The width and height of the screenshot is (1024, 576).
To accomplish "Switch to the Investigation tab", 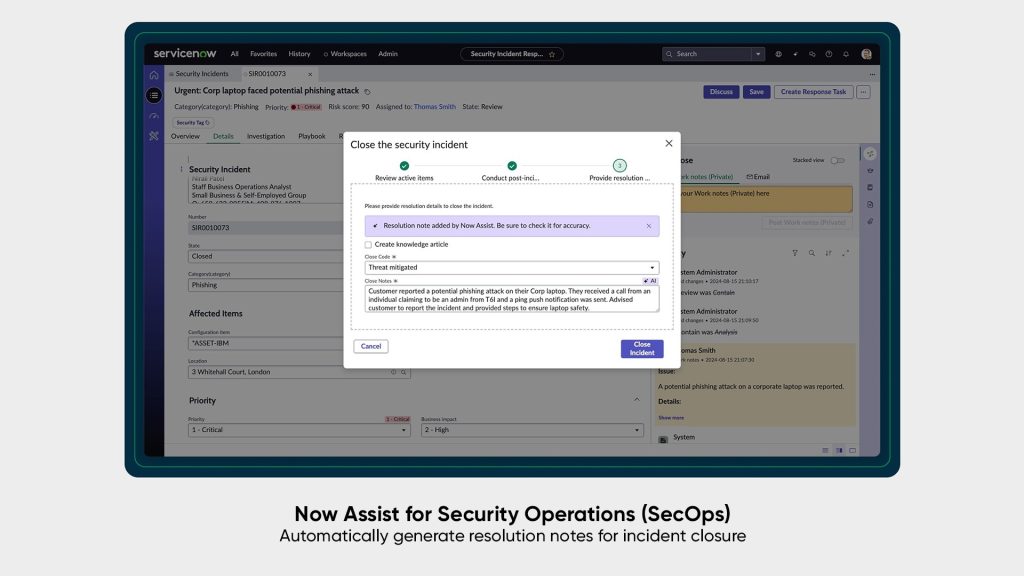I will click(x=266, y=136).
